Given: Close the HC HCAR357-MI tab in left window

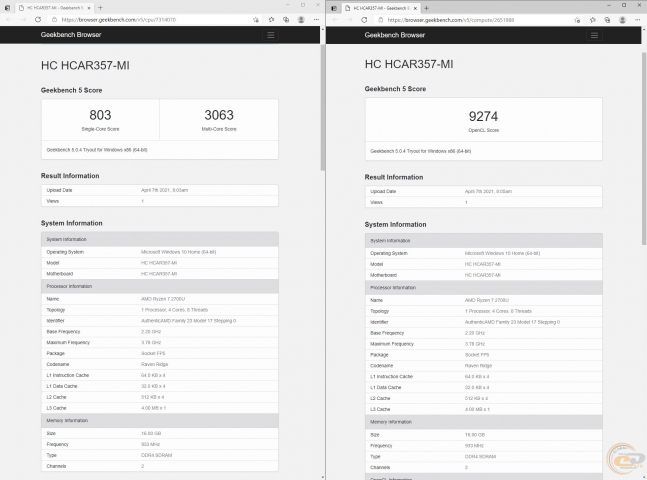Looking at the screenshot, I should [89, 8].
